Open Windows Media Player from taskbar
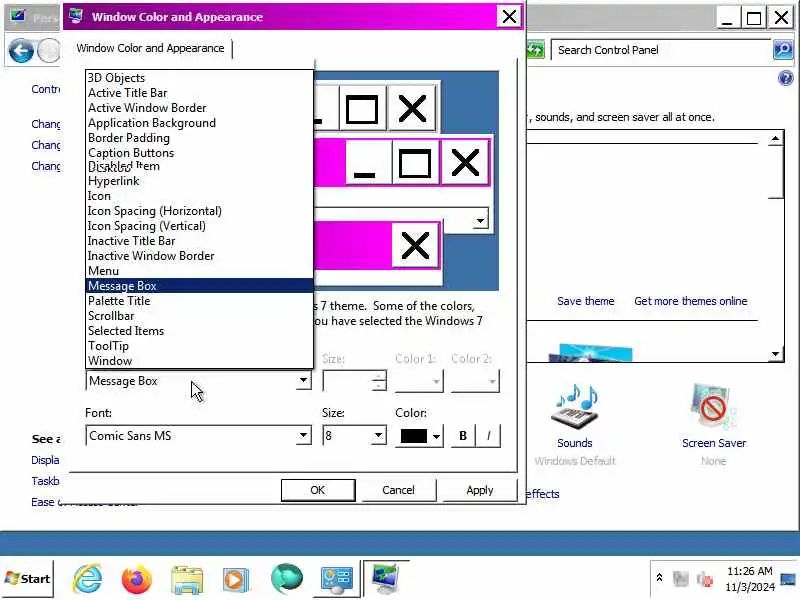The image size is (800, 600). (x=236, y=580)
